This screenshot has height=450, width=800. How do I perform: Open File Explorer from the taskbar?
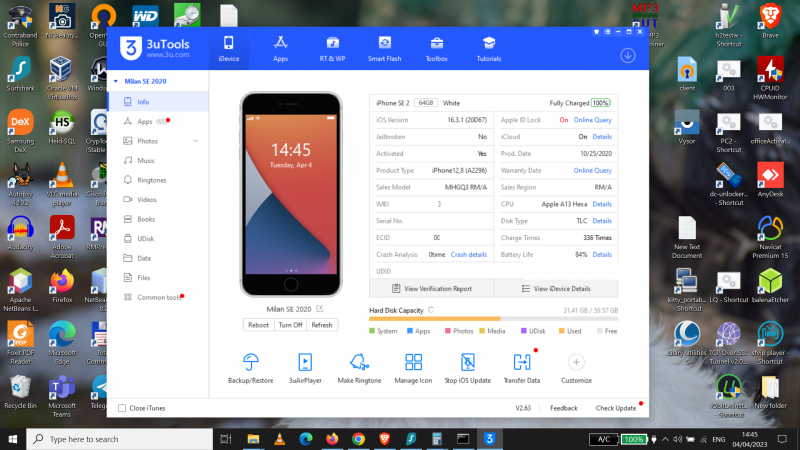253,439
